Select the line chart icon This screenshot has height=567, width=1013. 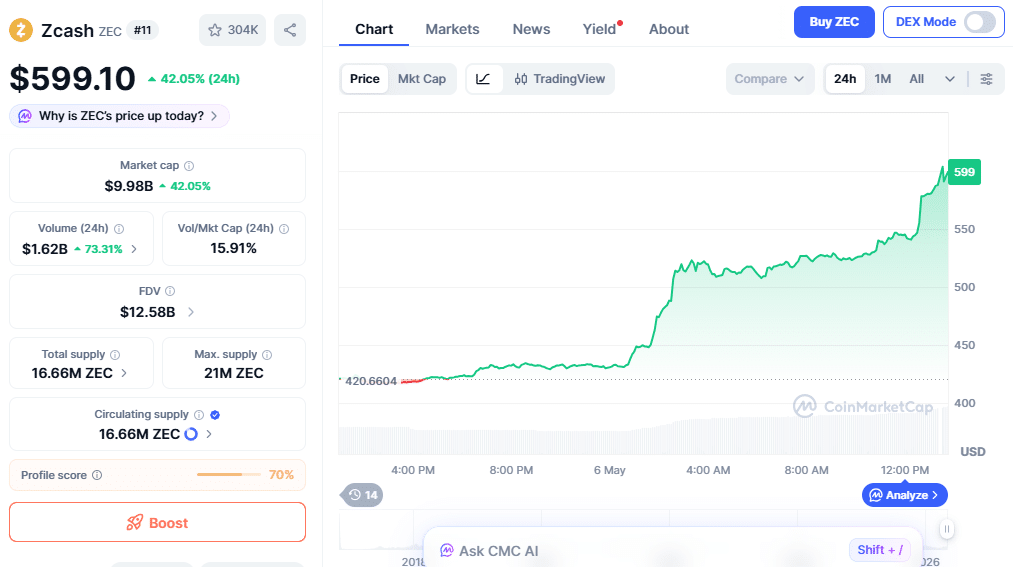point(483,79)
